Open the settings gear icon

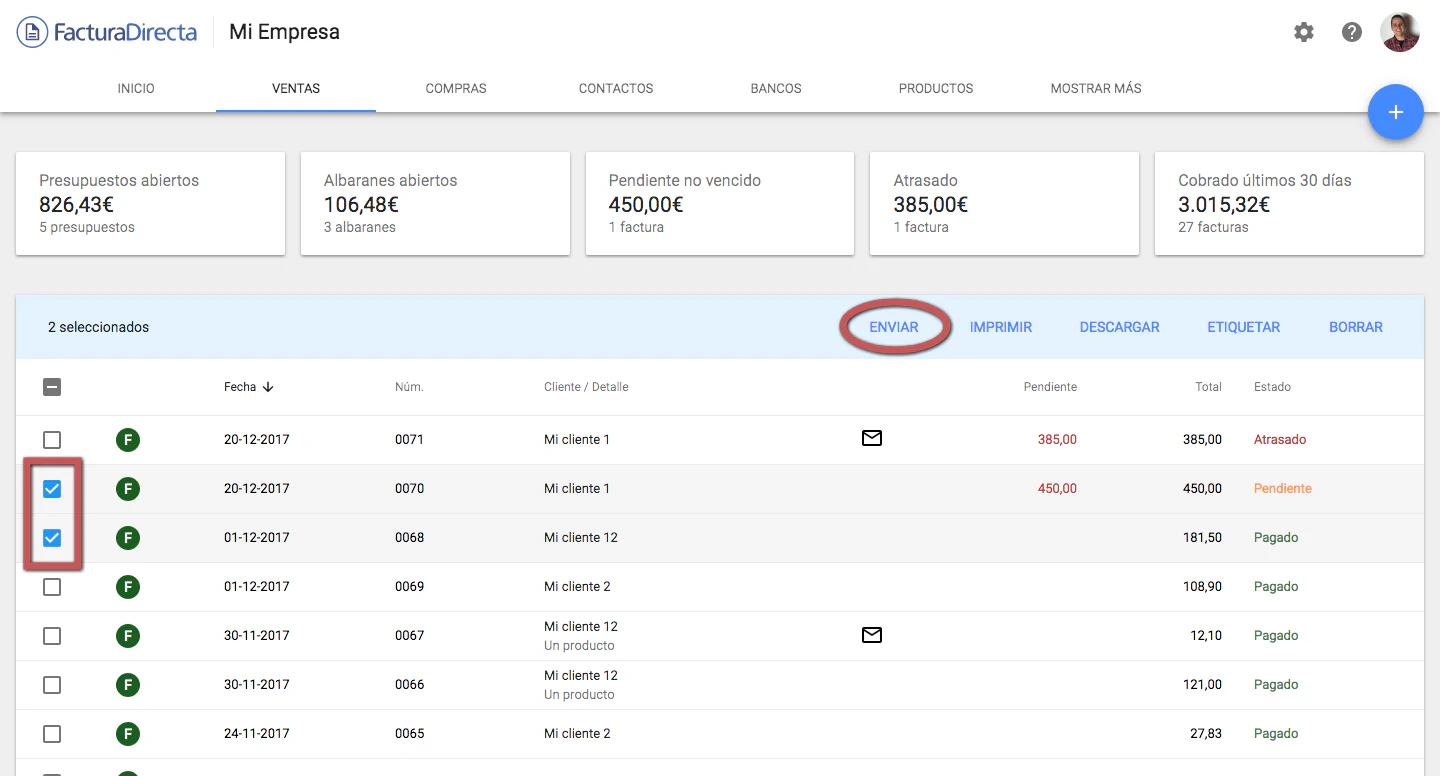(1304, 32)
